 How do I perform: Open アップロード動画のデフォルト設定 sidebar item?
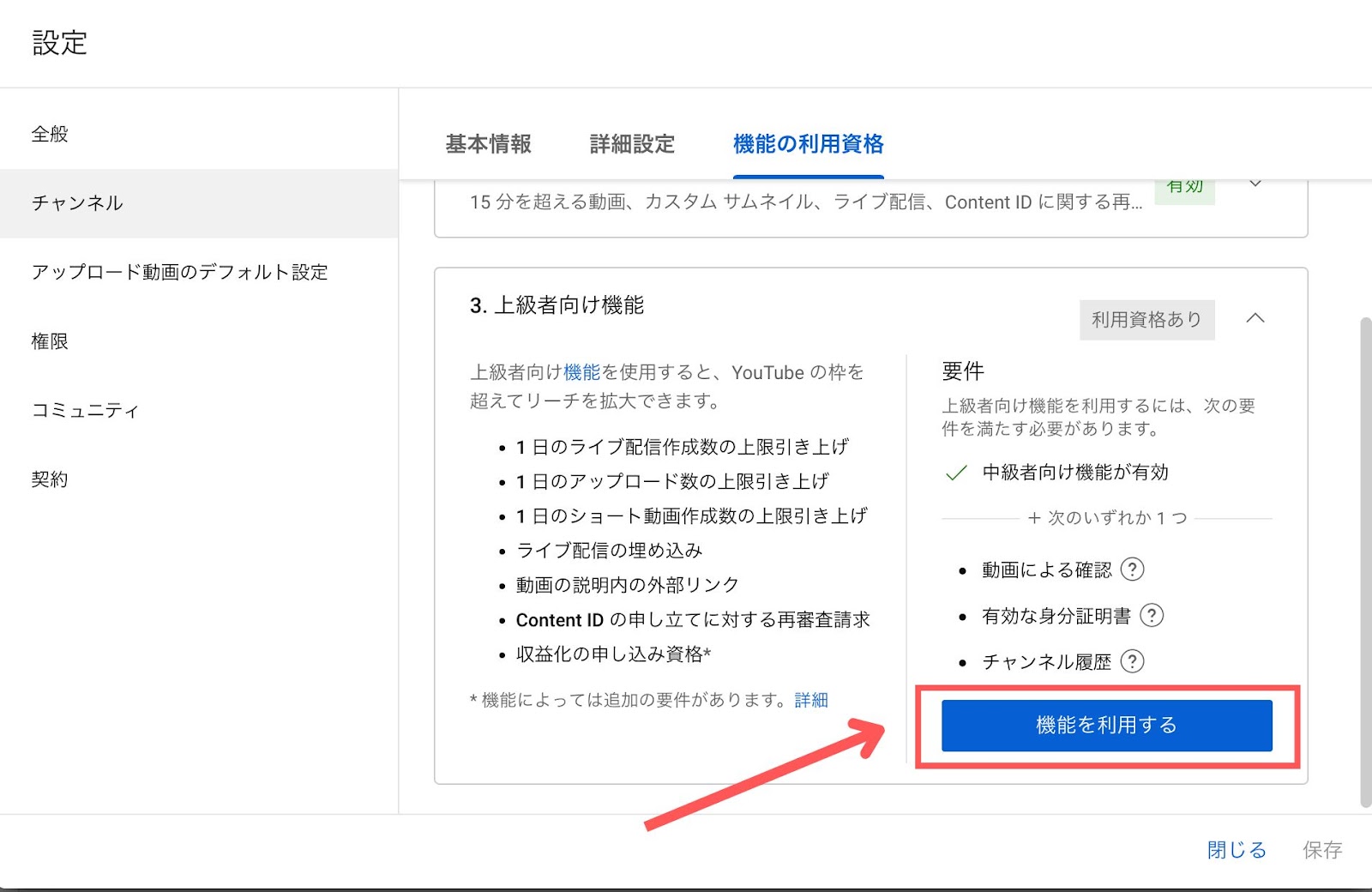click(x=199, y=272)
